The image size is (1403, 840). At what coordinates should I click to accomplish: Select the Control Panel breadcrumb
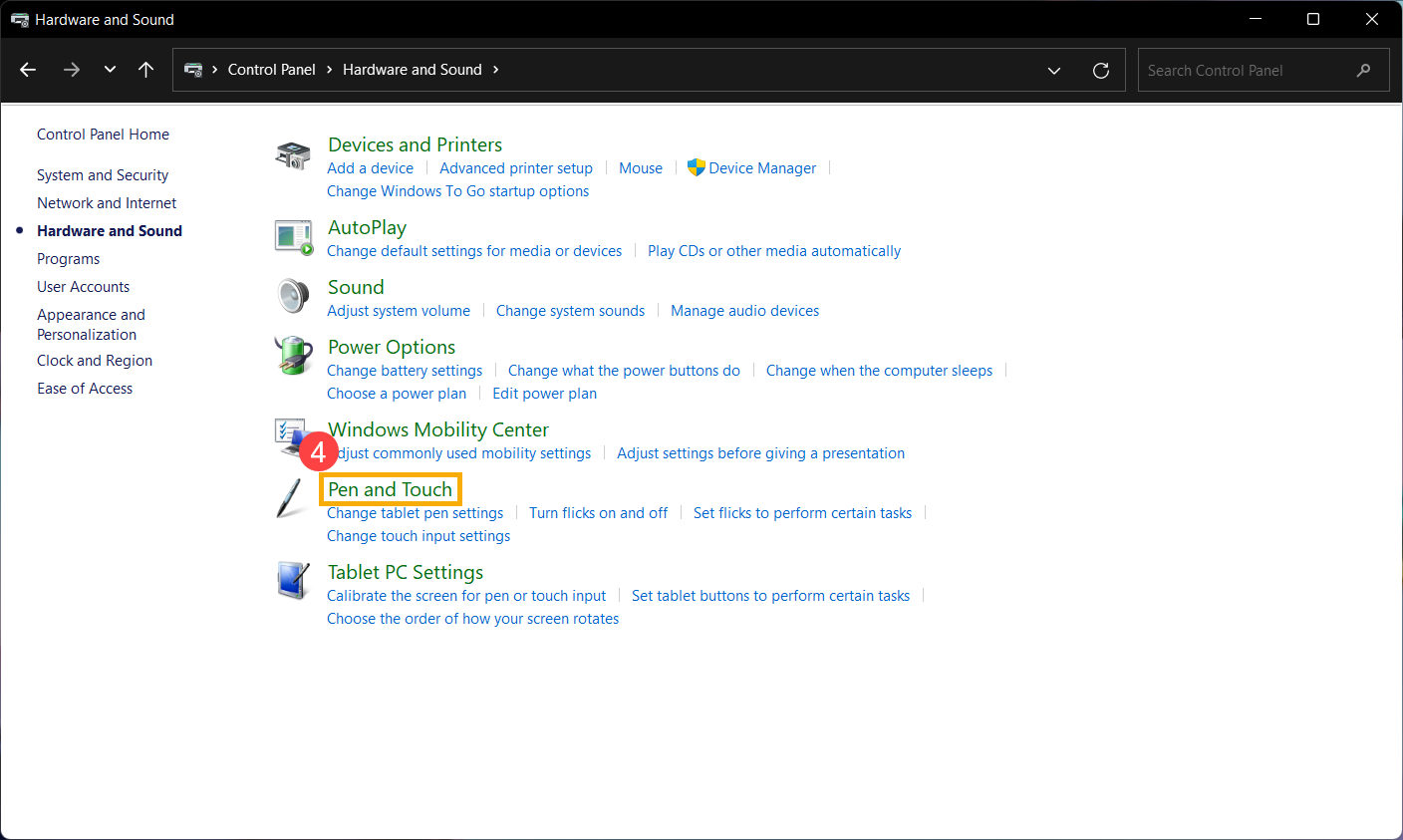271,70
